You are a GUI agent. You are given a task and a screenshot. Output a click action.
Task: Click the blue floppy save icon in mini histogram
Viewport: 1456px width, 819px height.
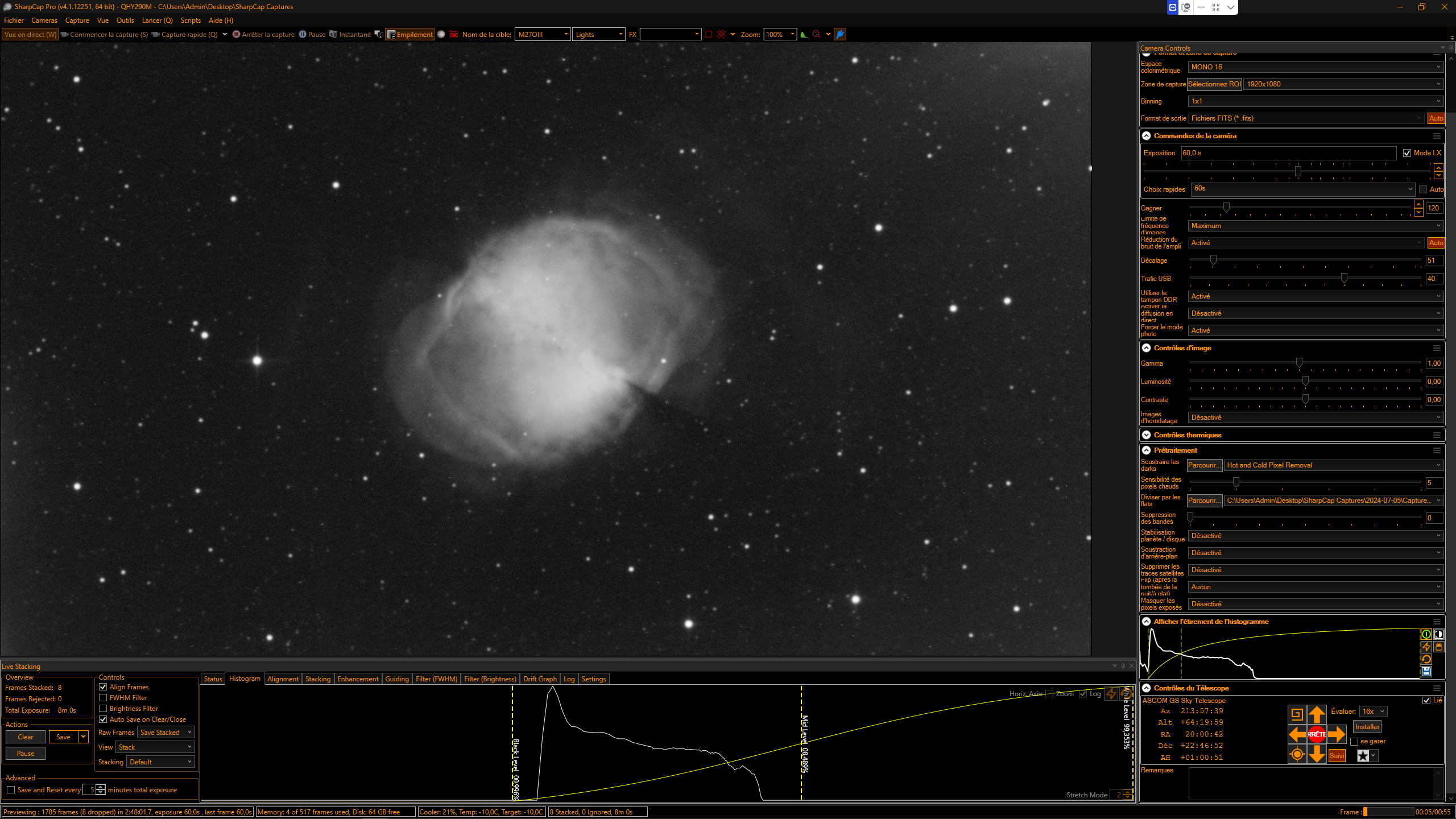point(1426,672)
